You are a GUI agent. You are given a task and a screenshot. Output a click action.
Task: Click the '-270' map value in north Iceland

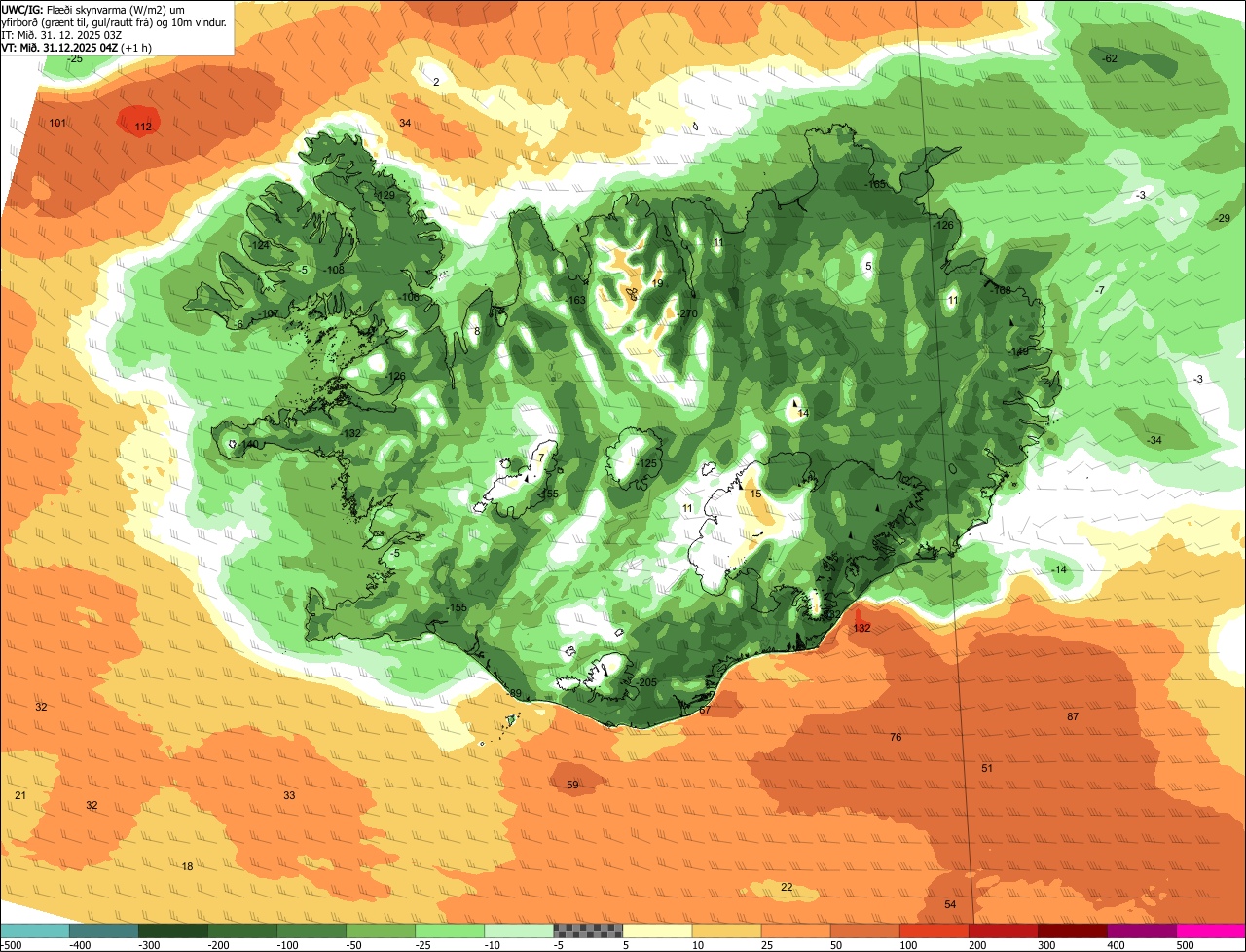click(688, 313)
